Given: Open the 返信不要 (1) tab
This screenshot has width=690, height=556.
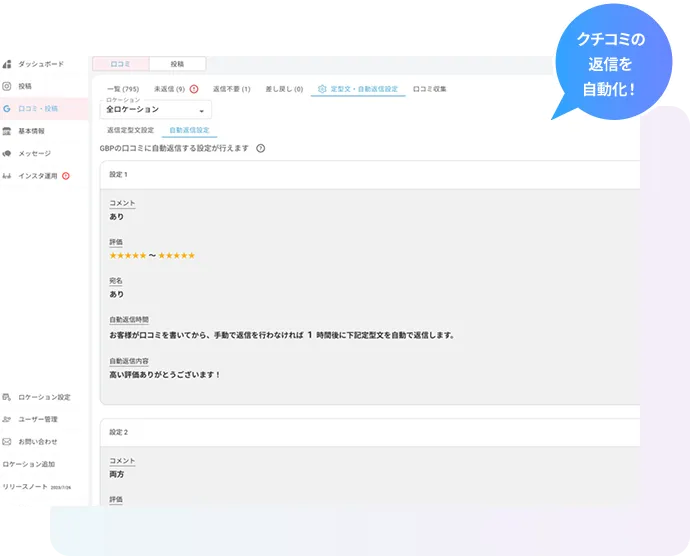Looking at the screenshot, I should (x=231, y=89).
